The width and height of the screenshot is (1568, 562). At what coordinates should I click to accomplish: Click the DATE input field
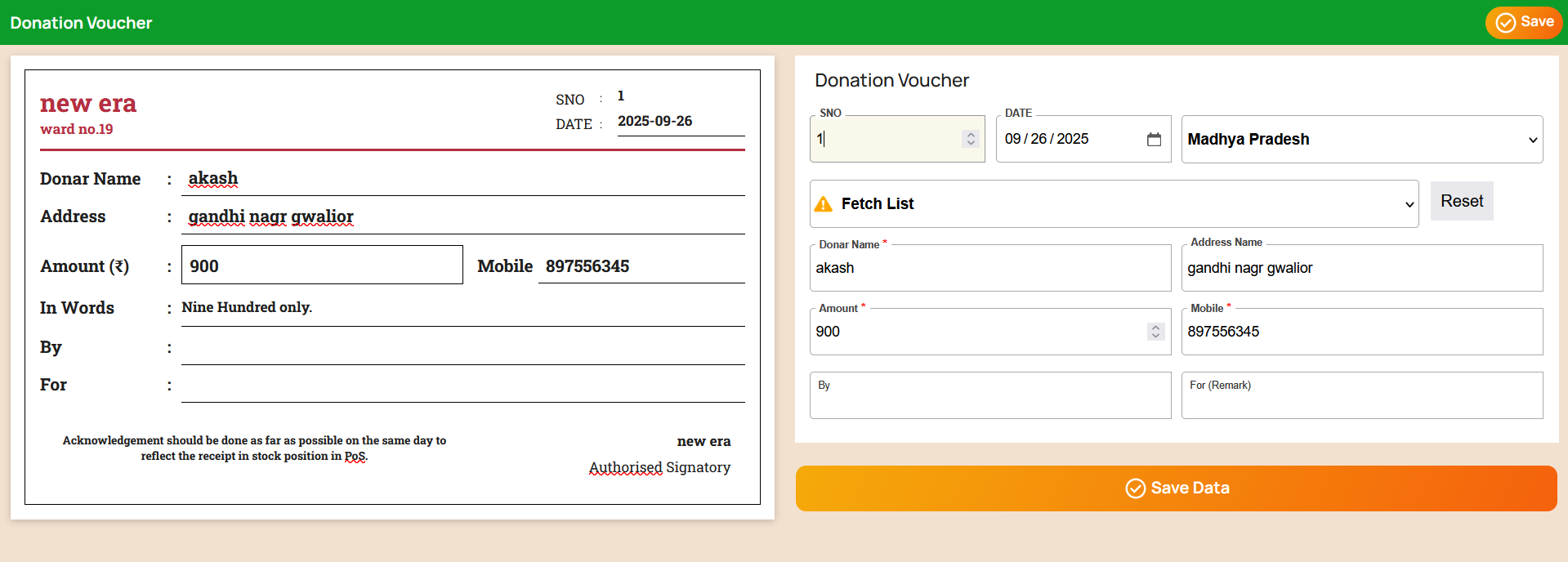click(x=1070, y=140)
